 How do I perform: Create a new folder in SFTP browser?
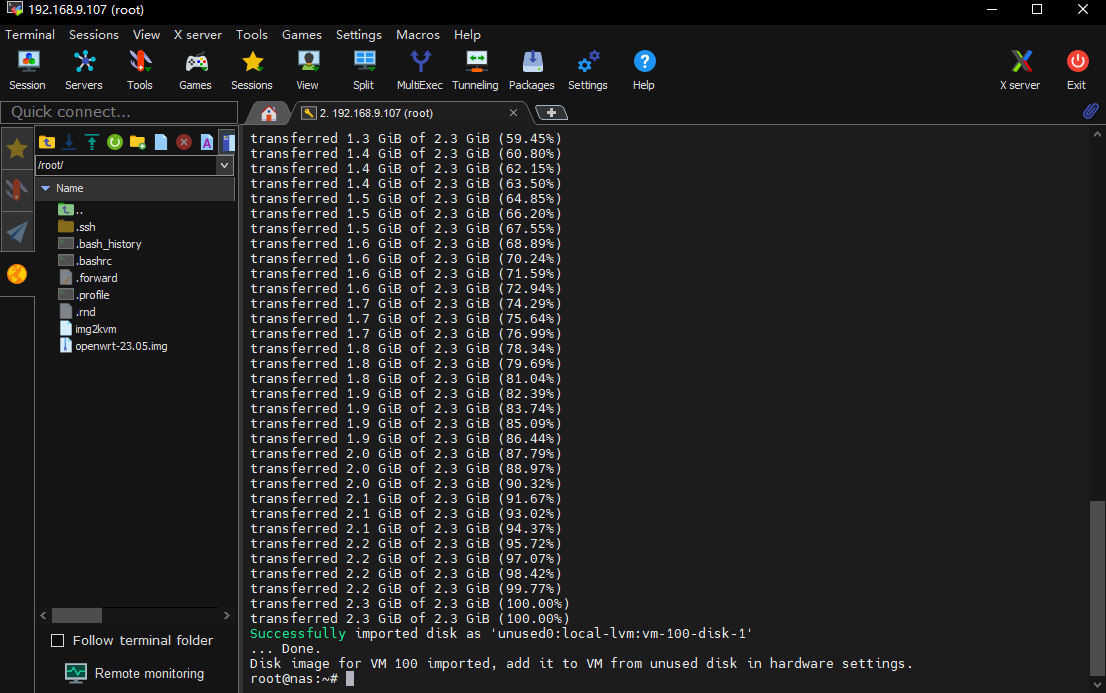[138, 143]
